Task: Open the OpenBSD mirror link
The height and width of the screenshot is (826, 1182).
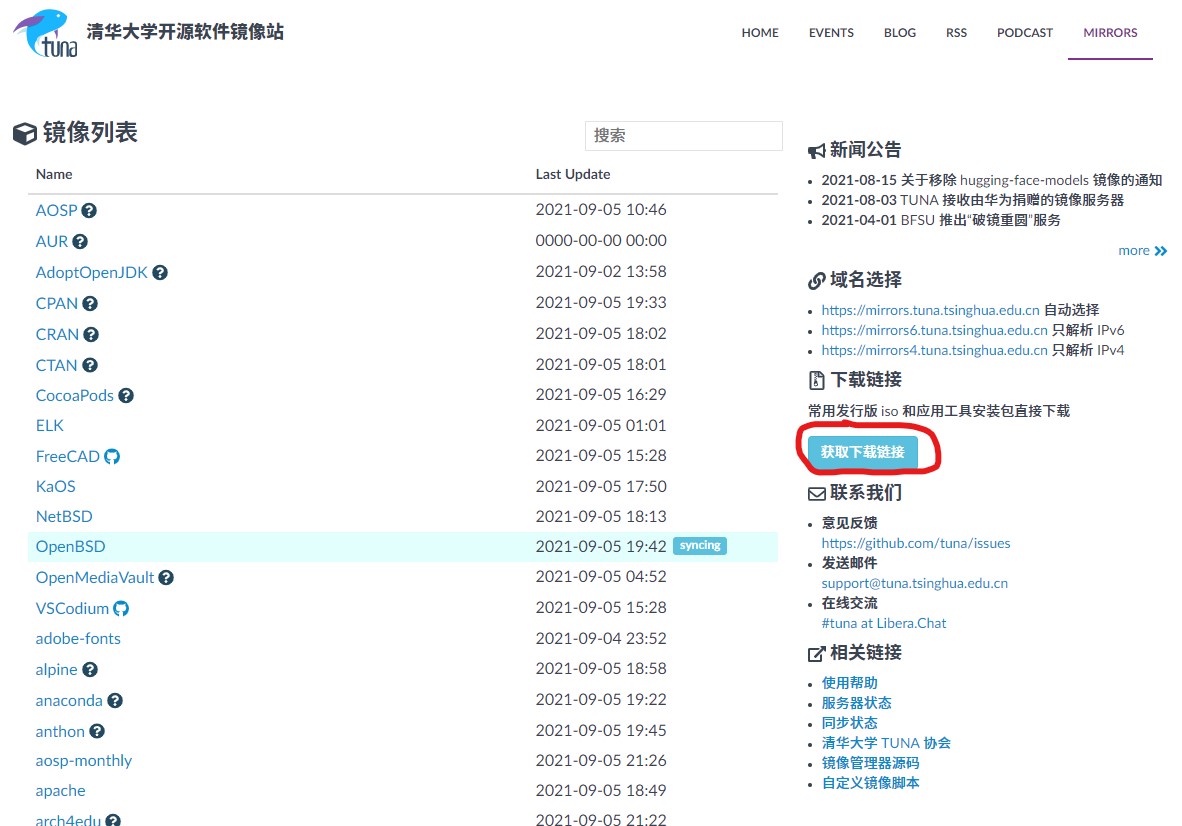Action: (x=71, y=547)
